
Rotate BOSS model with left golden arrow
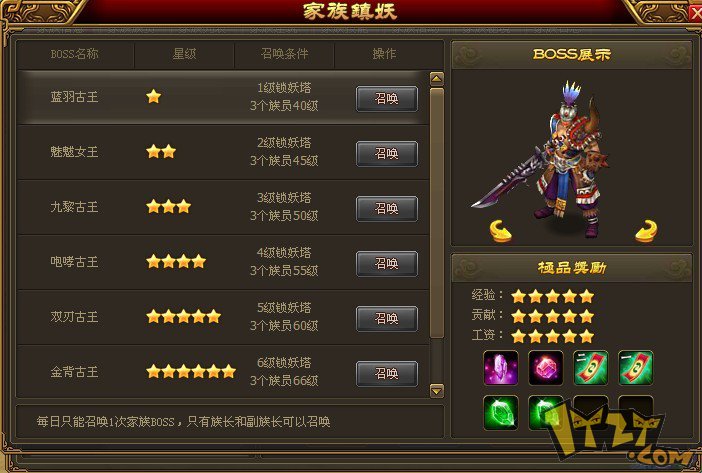pos(501,231)
